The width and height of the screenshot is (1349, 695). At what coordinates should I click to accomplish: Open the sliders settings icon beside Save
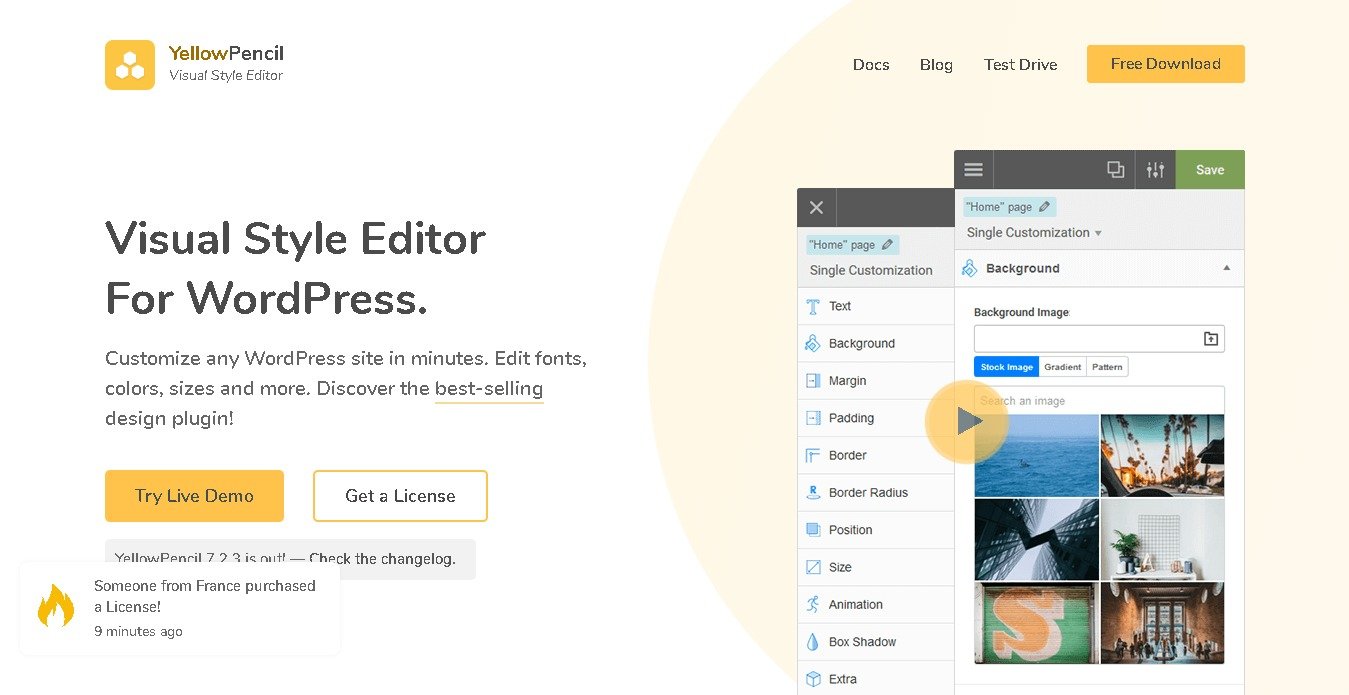1155,170
